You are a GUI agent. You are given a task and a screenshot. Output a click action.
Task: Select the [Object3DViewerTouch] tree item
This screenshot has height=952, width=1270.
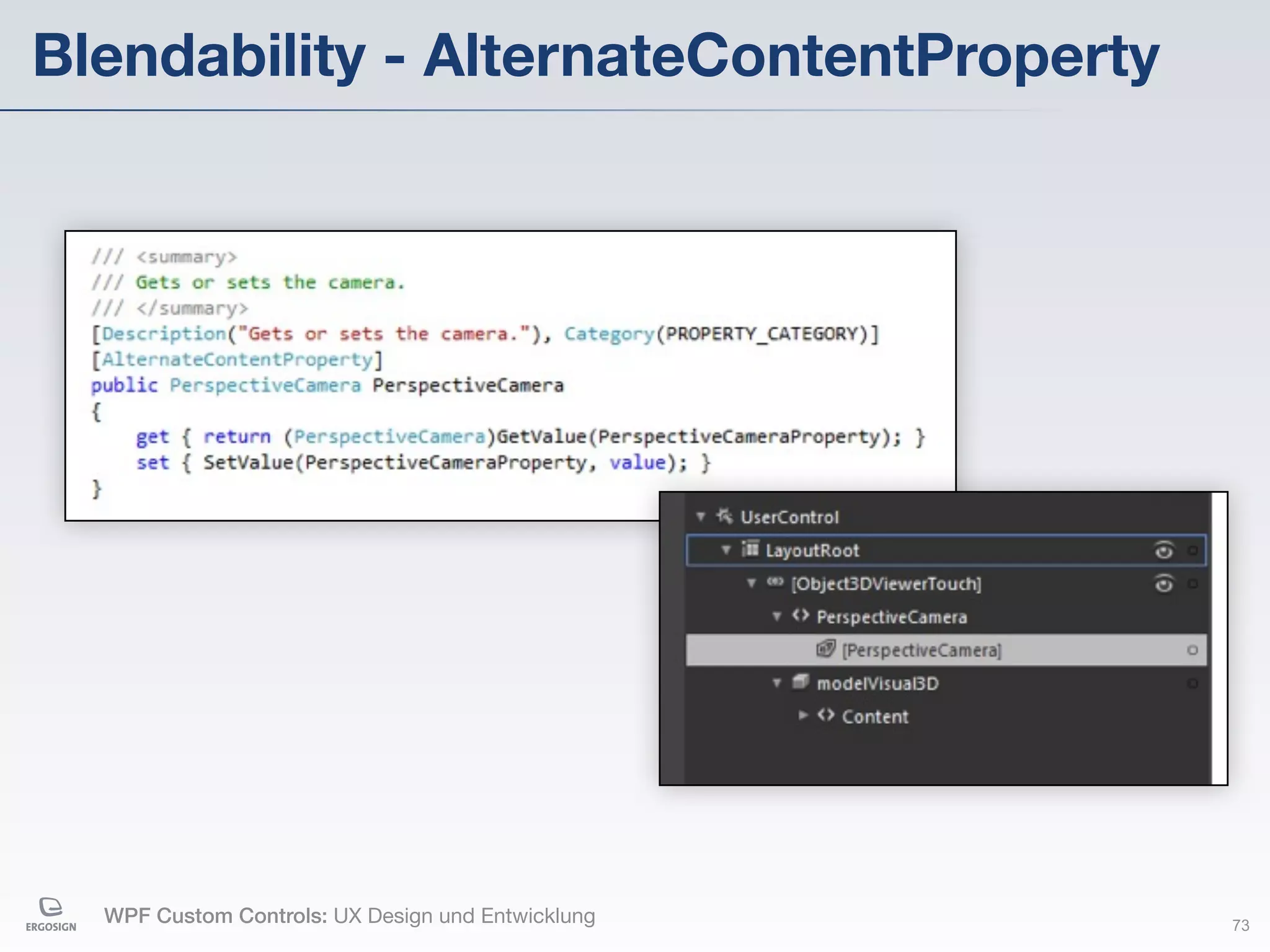886,584
